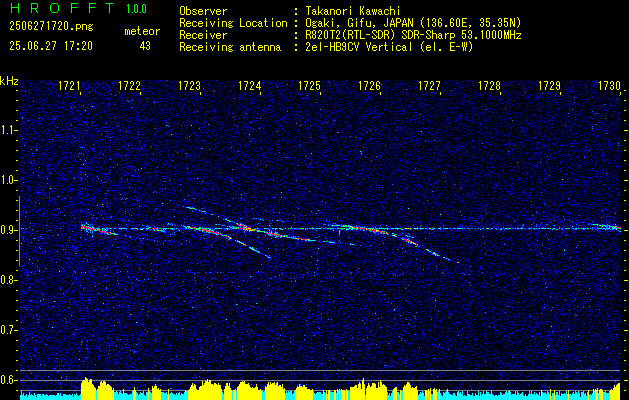Click the 1727 time marker

tap(429, 86)
